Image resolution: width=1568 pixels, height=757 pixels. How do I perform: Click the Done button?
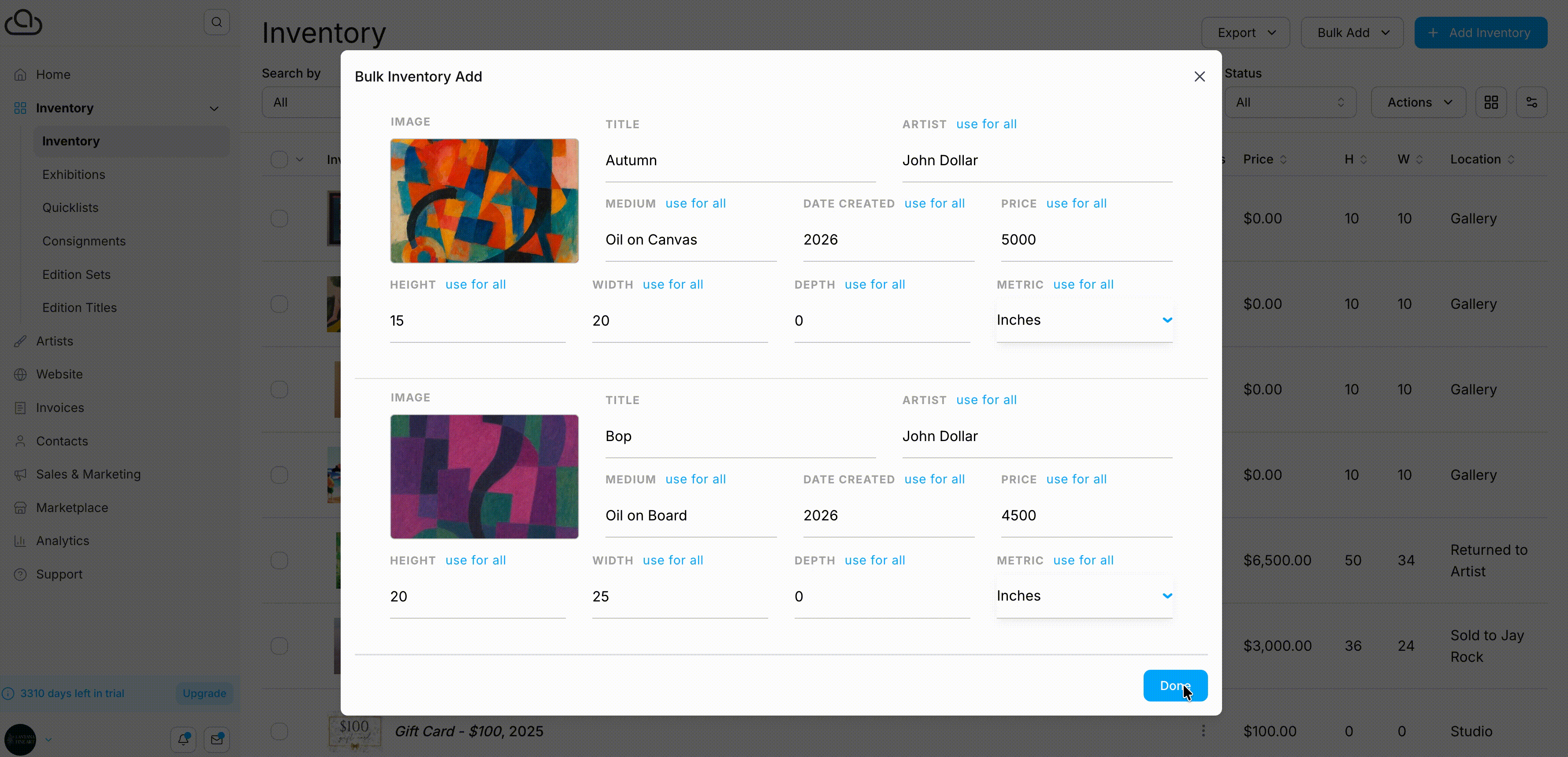1175,686
